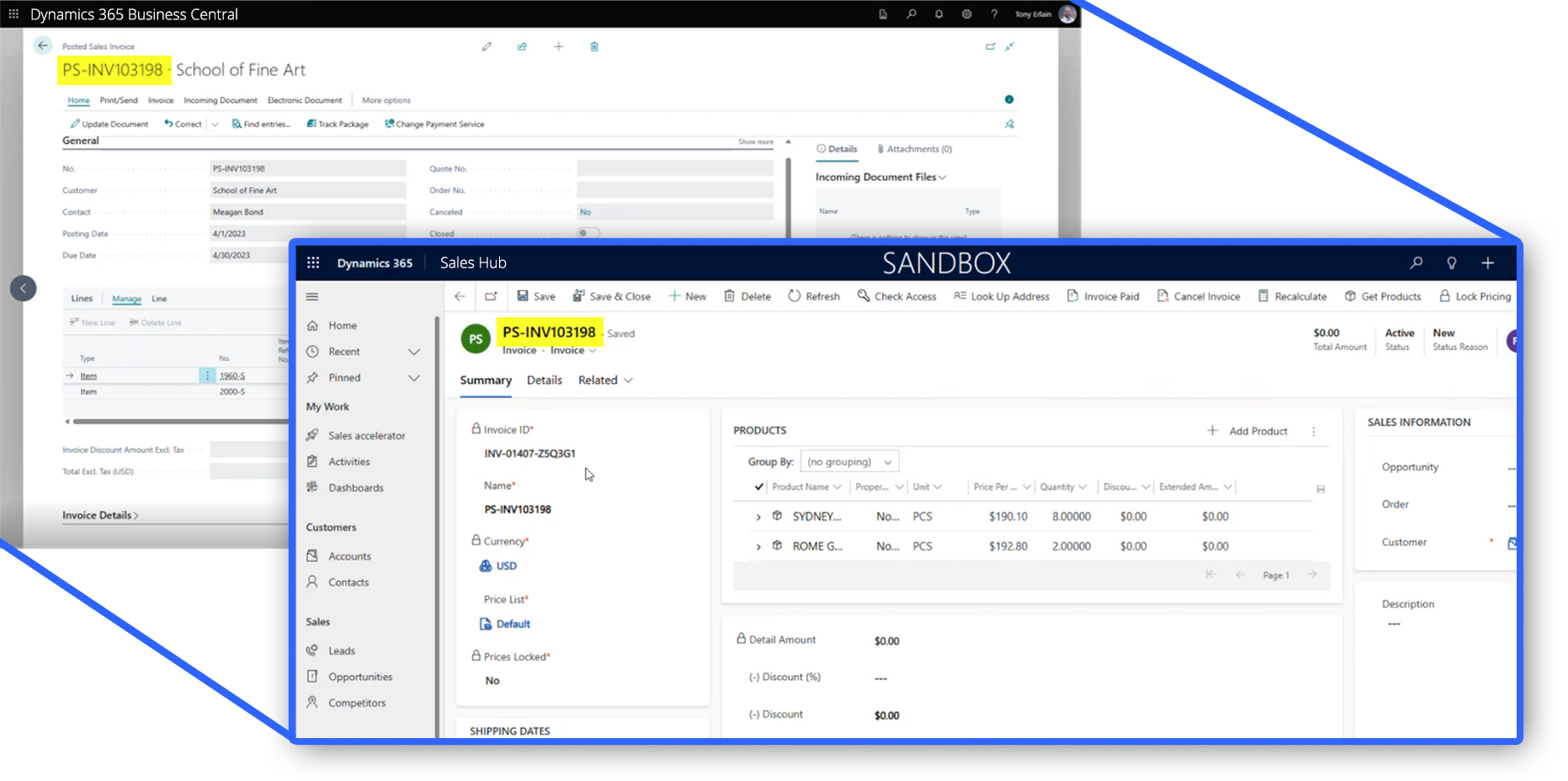This screenshot has width=1568, height=781.
Task: Open Product Name column sort dropdown
Action: [837, 486]
